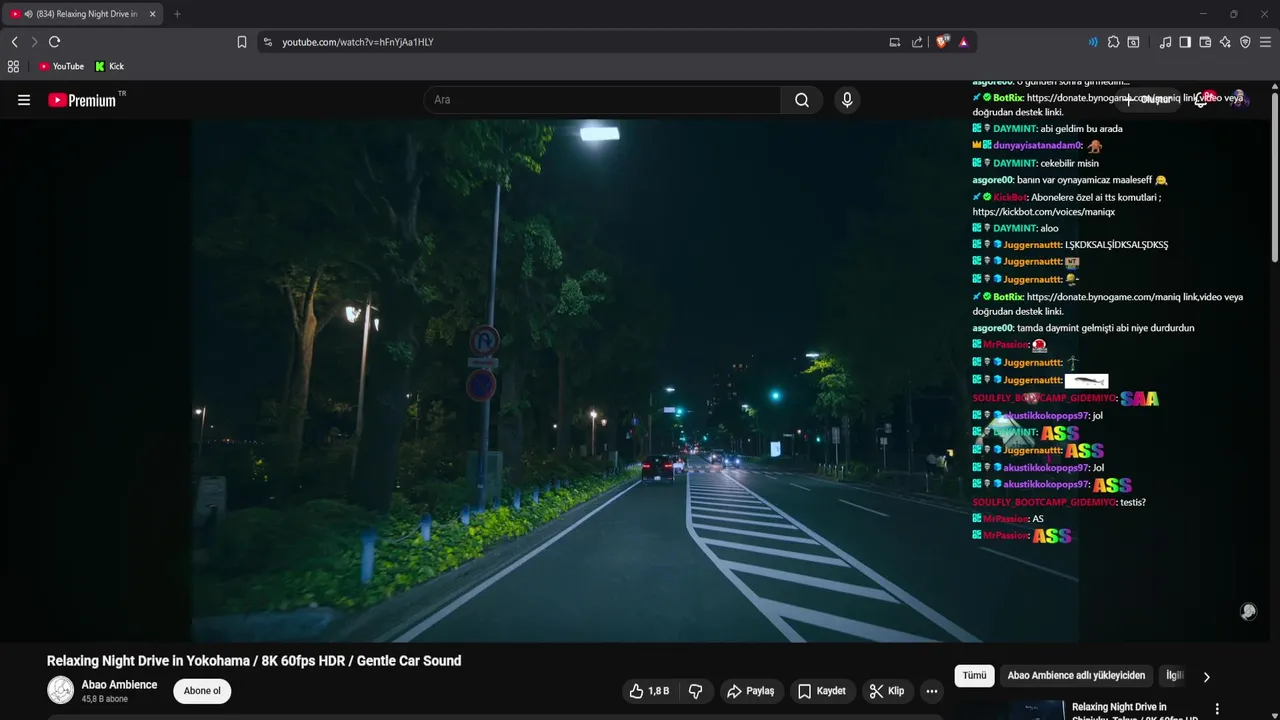Like the video showing 1,8 B
The image size is (1280, 720).
pyautogui.click(x=649, y=691)
